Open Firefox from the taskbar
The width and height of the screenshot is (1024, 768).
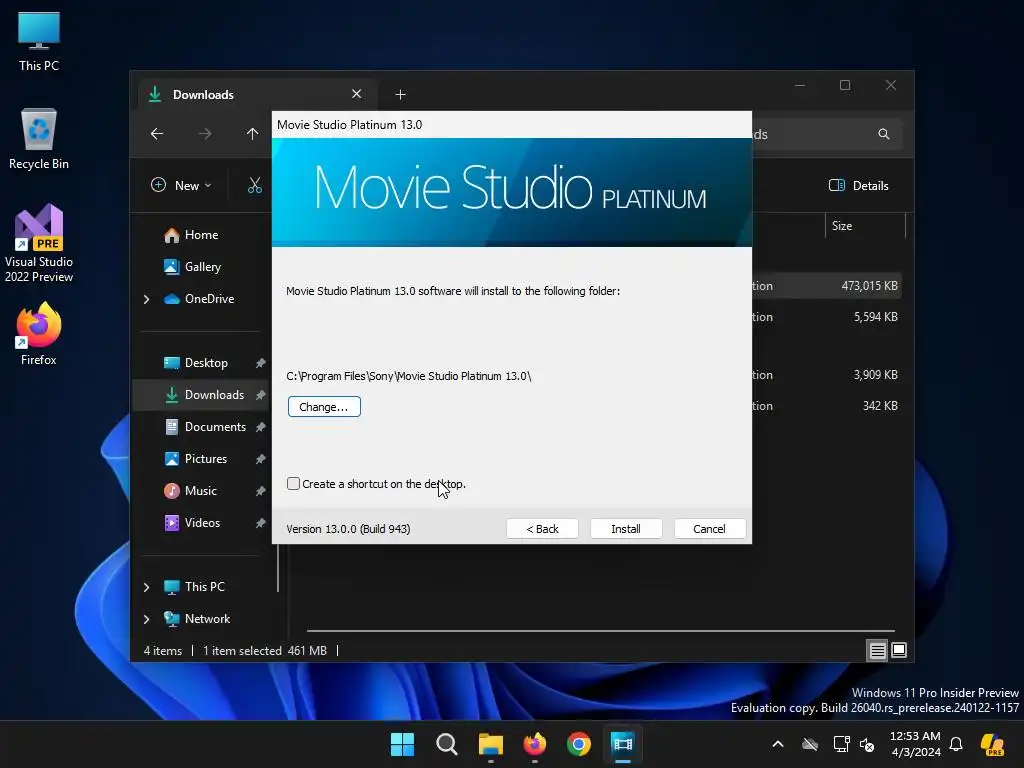pos(535,744)
